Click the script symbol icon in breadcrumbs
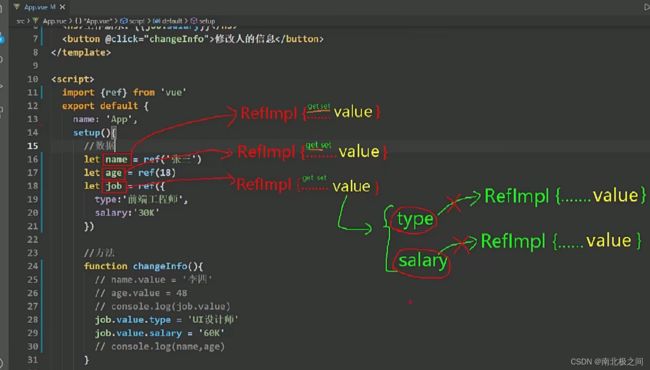This screenshot has width=650, height=370. [x=124, y=21]
